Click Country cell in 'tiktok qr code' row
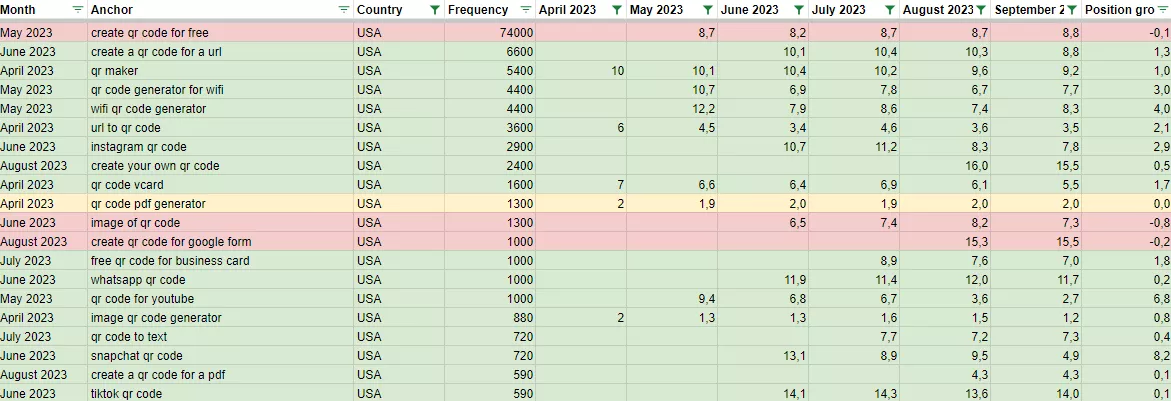The height and width of the screenshot is (401, 1171). 399,394
